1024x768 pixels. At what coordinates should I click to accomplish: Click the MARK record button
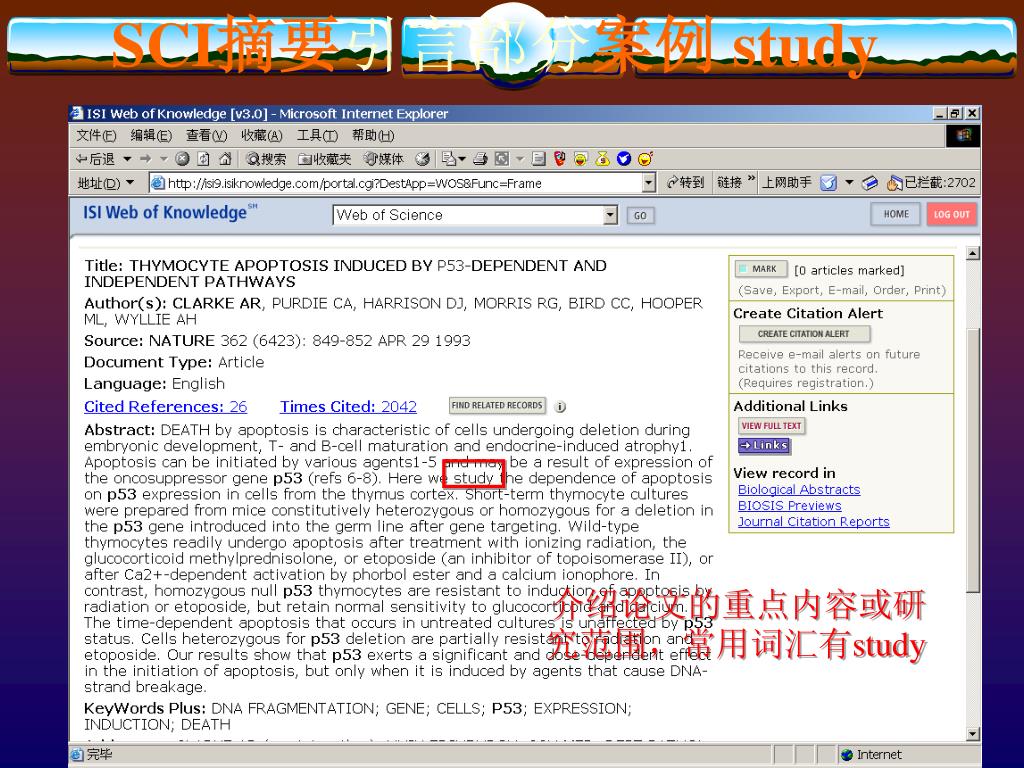pyautogui.click(x=761, y=269)
